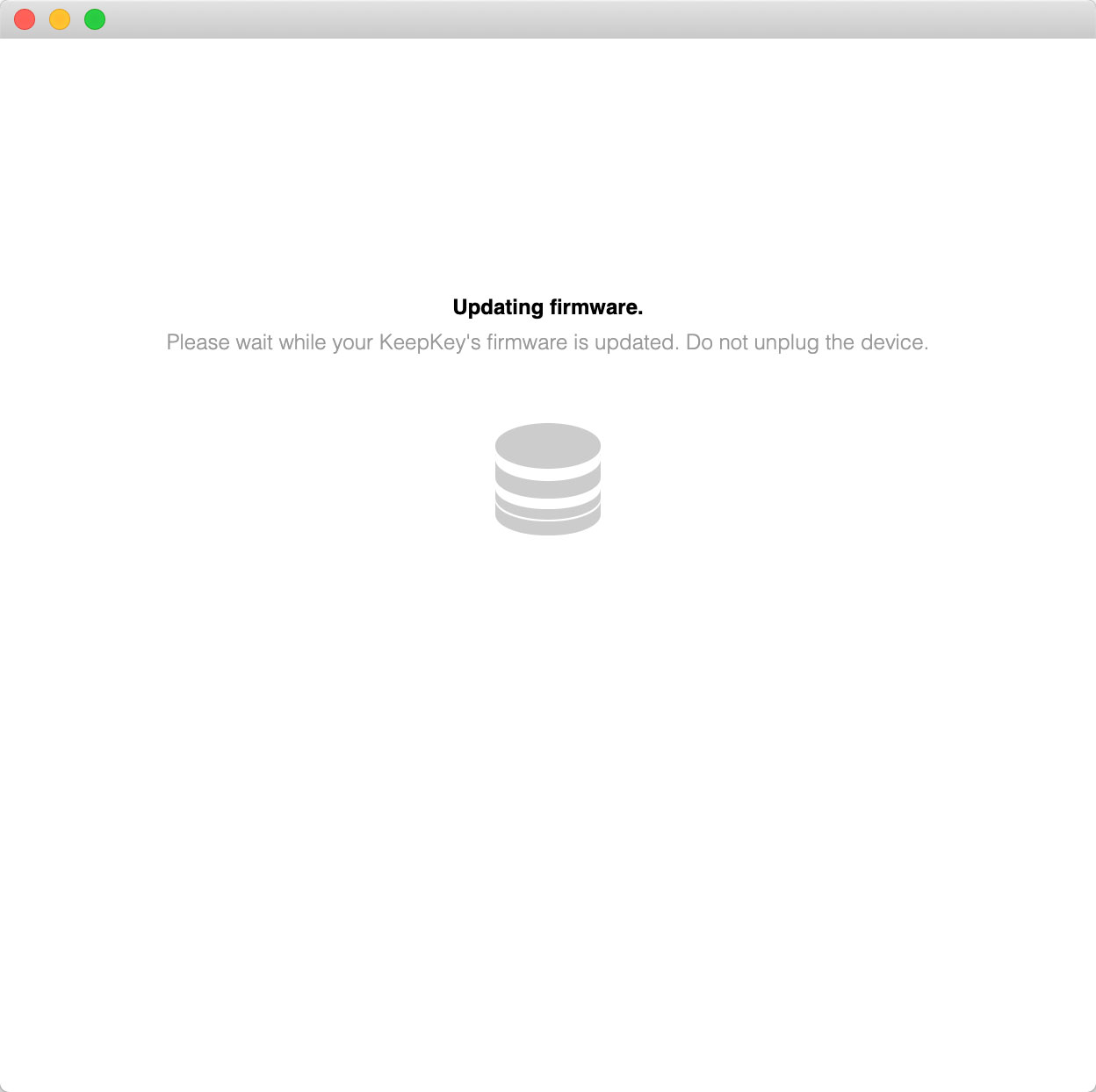Click the 'Please wait while your KeepKey's firmware' message
The height and width of the screenshot is (1092, 1096).
[x=548, y=342]
